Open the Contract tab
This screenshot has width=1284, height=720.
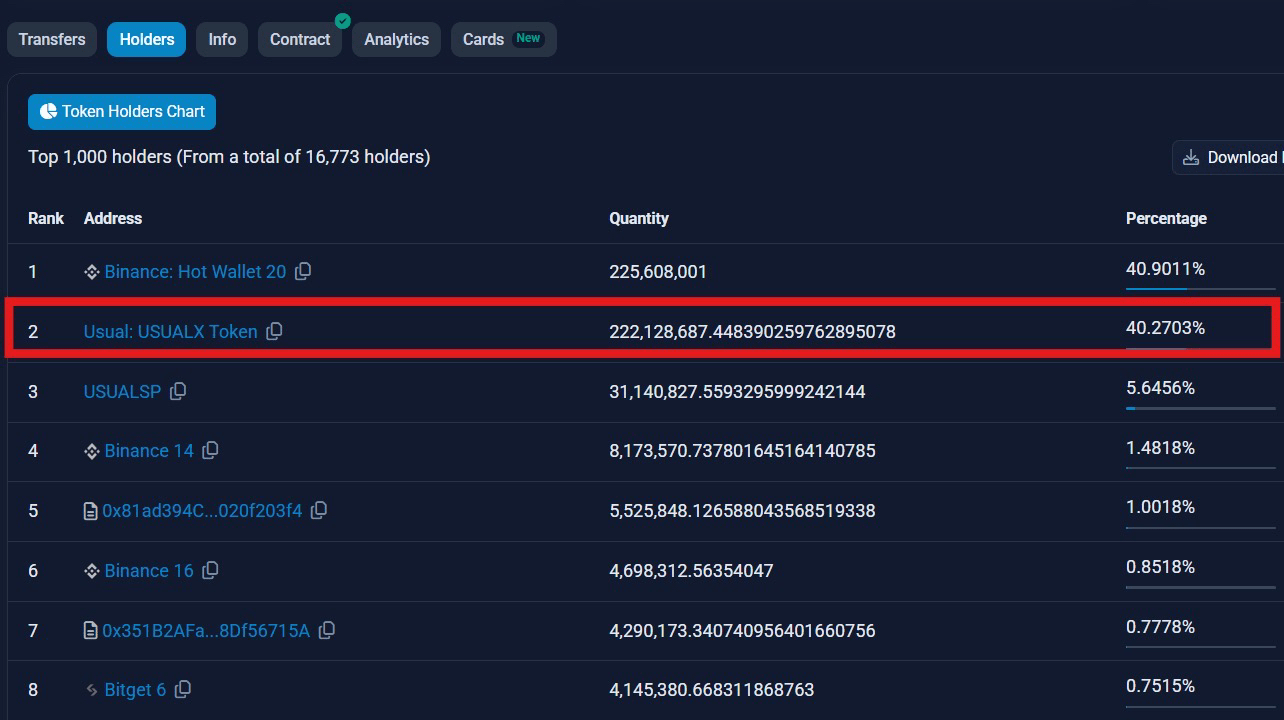(300, 40)
